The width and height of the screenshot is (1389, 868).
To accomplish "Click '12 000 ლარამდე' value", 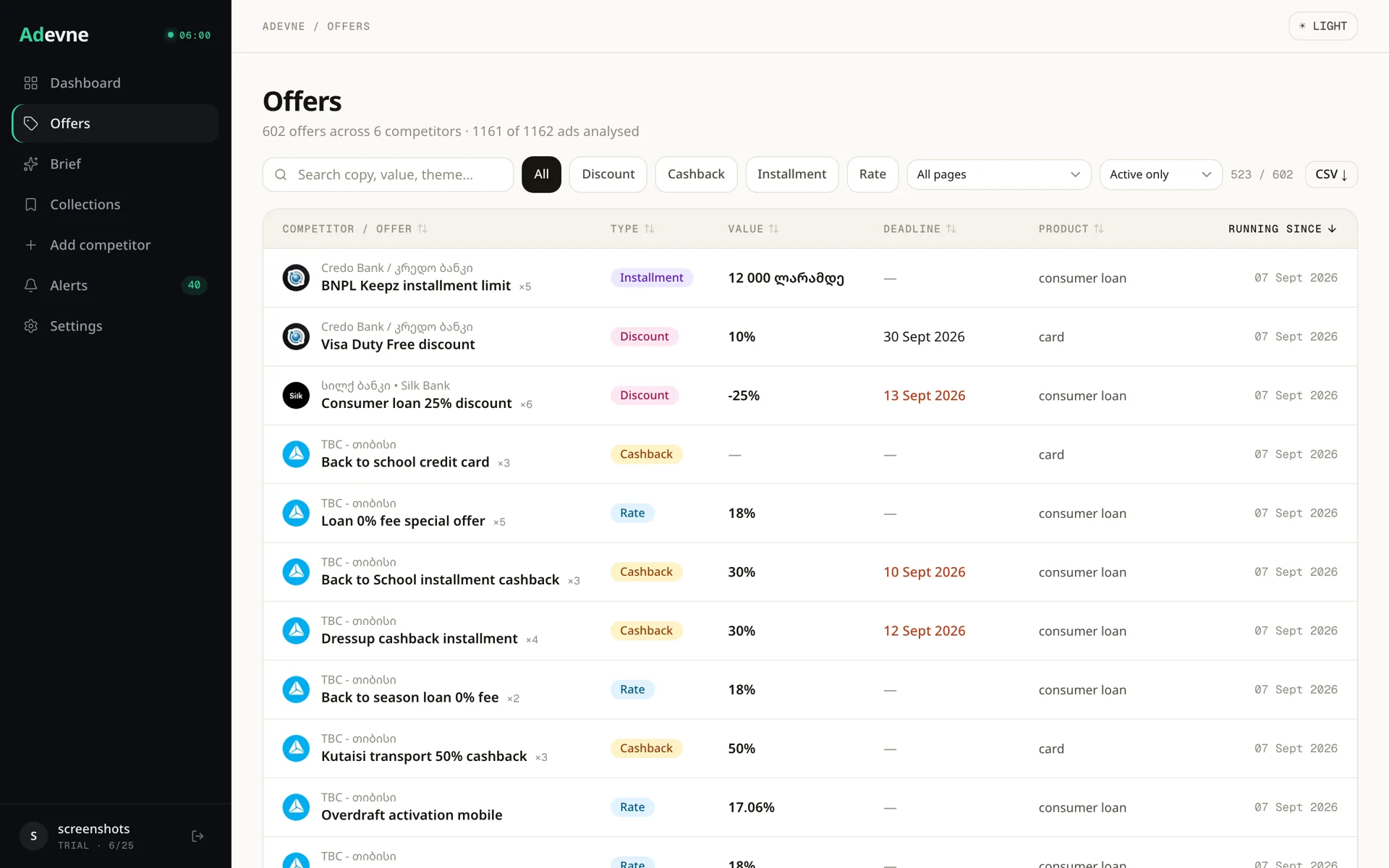I will (x=786, y=278).
